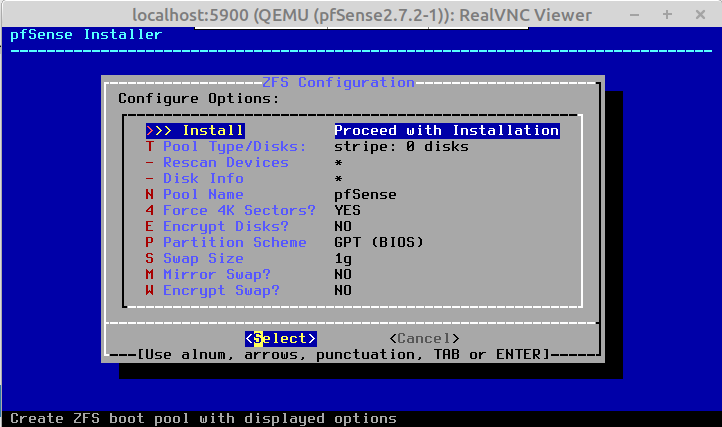Click the red 4 hotkey character

pyautogui.click(x=150, y=211)
